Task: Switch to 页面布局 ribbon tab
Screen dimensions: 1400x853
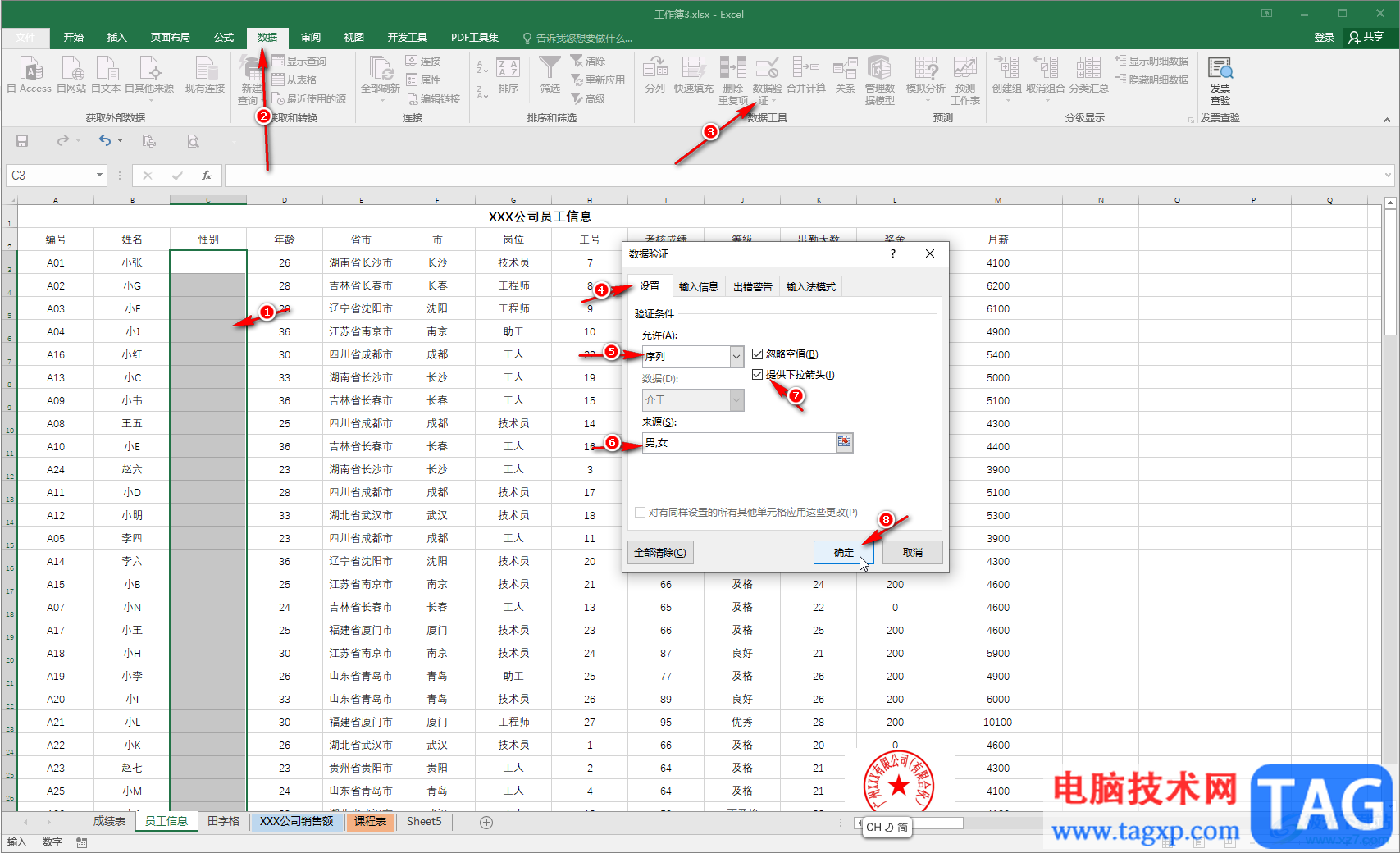Action: click(x=171, y=38)
